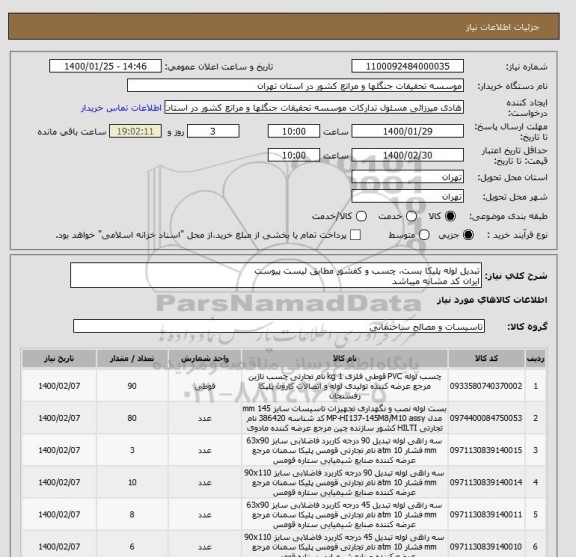Click the response deadline date 1400/01/29
This screenshot has height=557, width=576.
(407, 131)
